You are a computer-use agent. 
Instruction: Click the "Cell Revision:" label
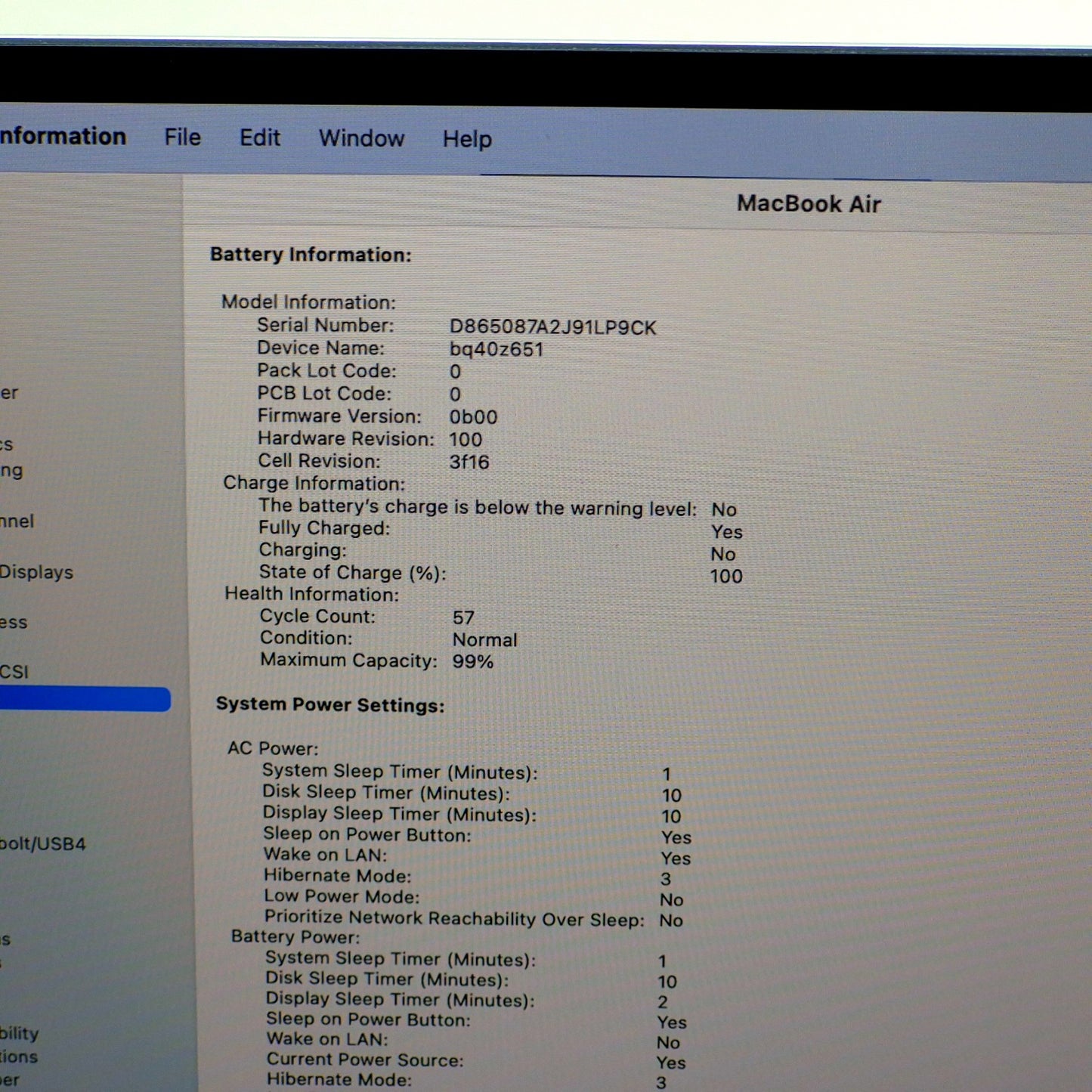pos(319,461)
